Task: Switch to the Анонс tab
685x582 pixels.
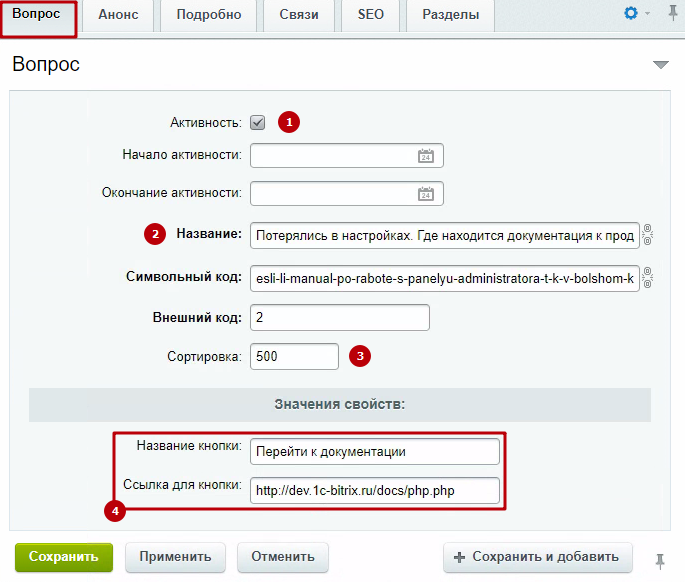Action: 118,15
